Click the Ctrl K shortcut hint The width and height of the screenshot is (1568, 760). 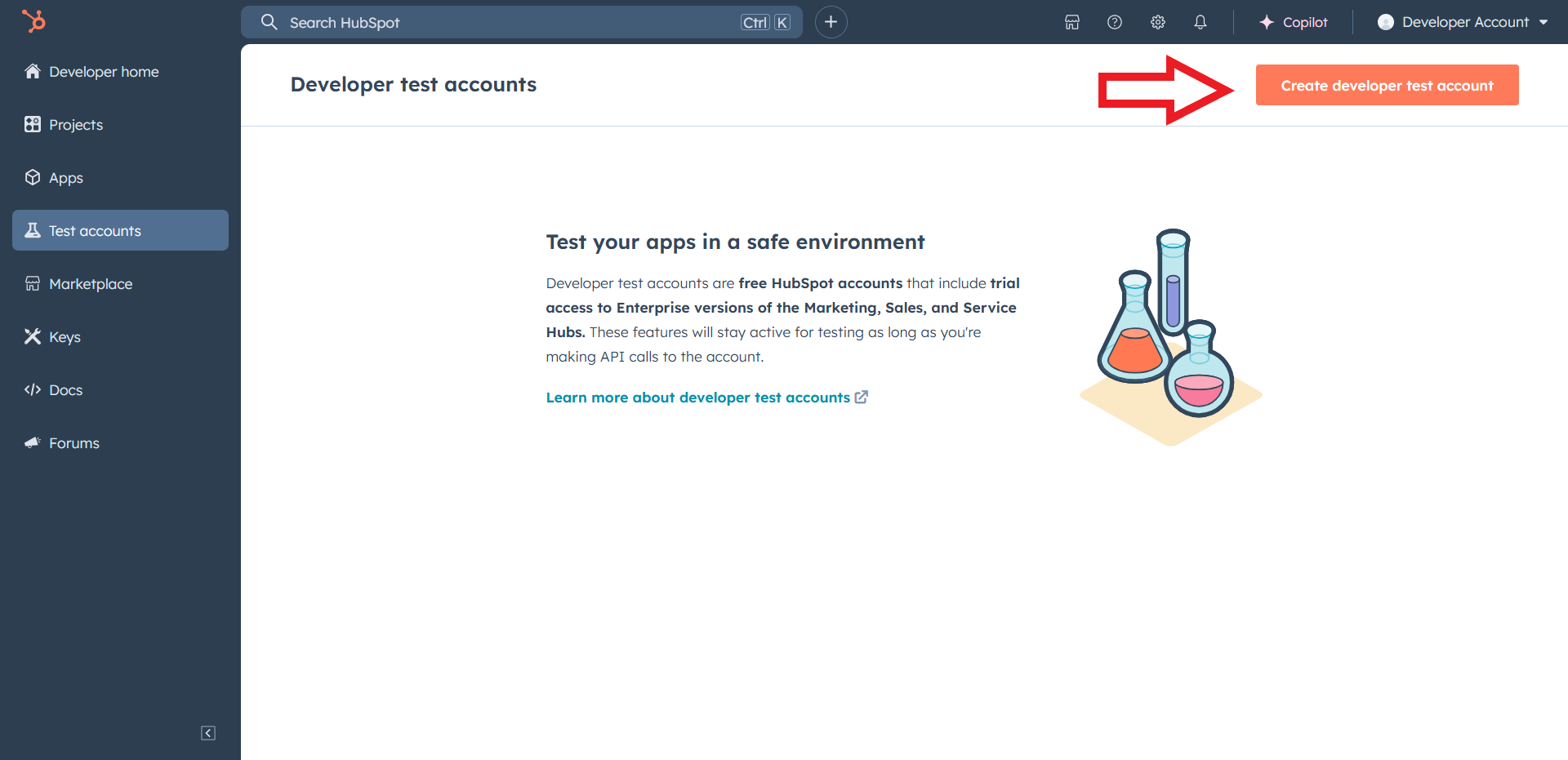[x=766, y=22]
